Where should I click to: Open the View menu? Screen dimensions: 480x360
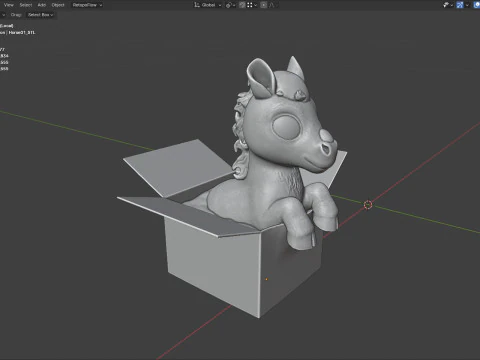point(9,5)
